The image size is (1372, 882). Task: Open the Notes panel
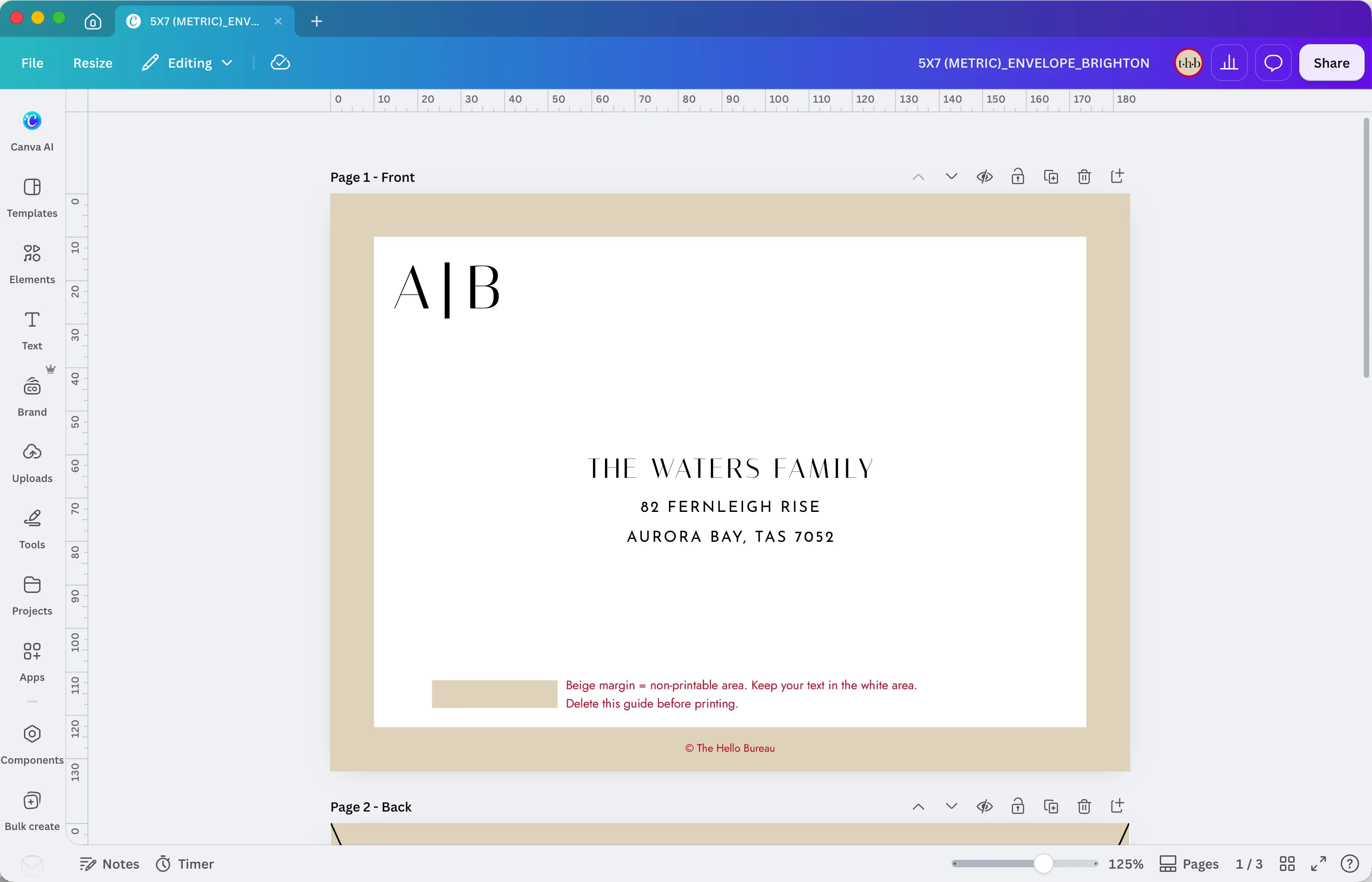(x=110, y=864)
